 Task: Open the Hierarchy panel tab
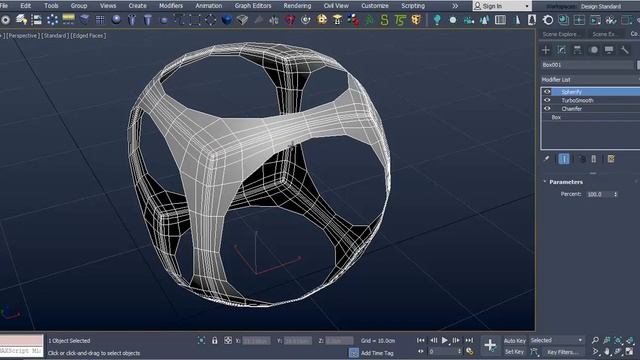(577, 50)
